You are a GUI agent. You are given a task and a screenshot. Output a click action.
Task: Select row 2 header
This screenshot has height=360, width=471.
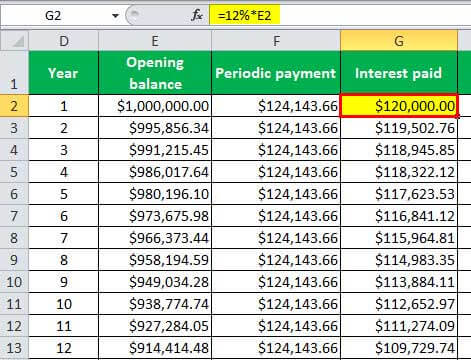[14, 106]
